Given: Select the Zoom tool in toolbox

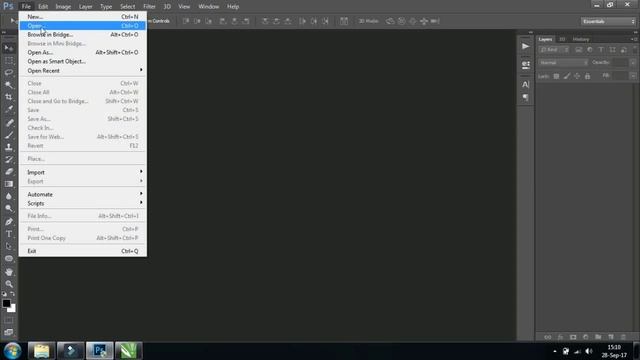Looking at the screenshot, I should (9, 284).
